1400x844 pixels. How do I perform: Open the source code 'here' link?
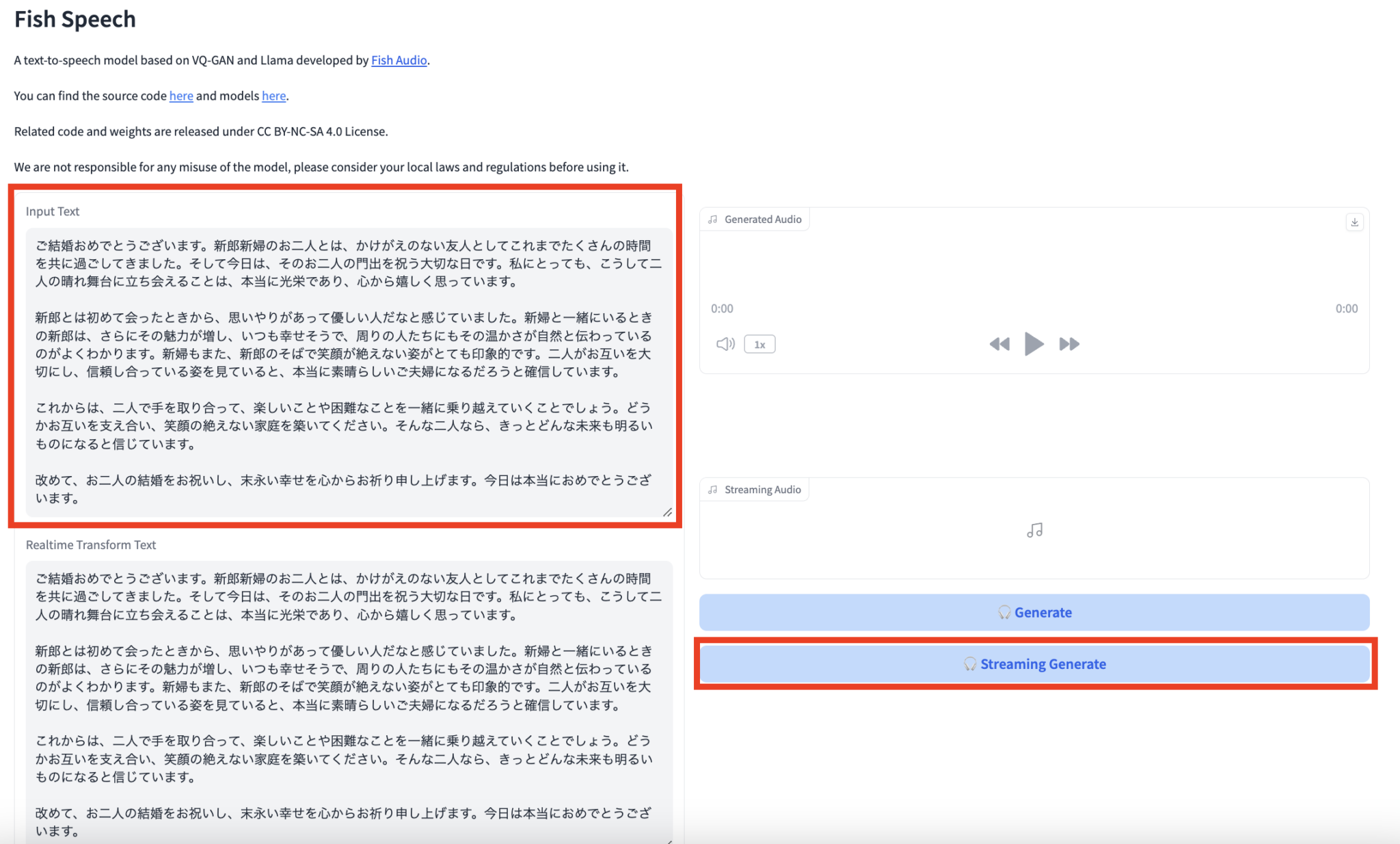(180, 96)
